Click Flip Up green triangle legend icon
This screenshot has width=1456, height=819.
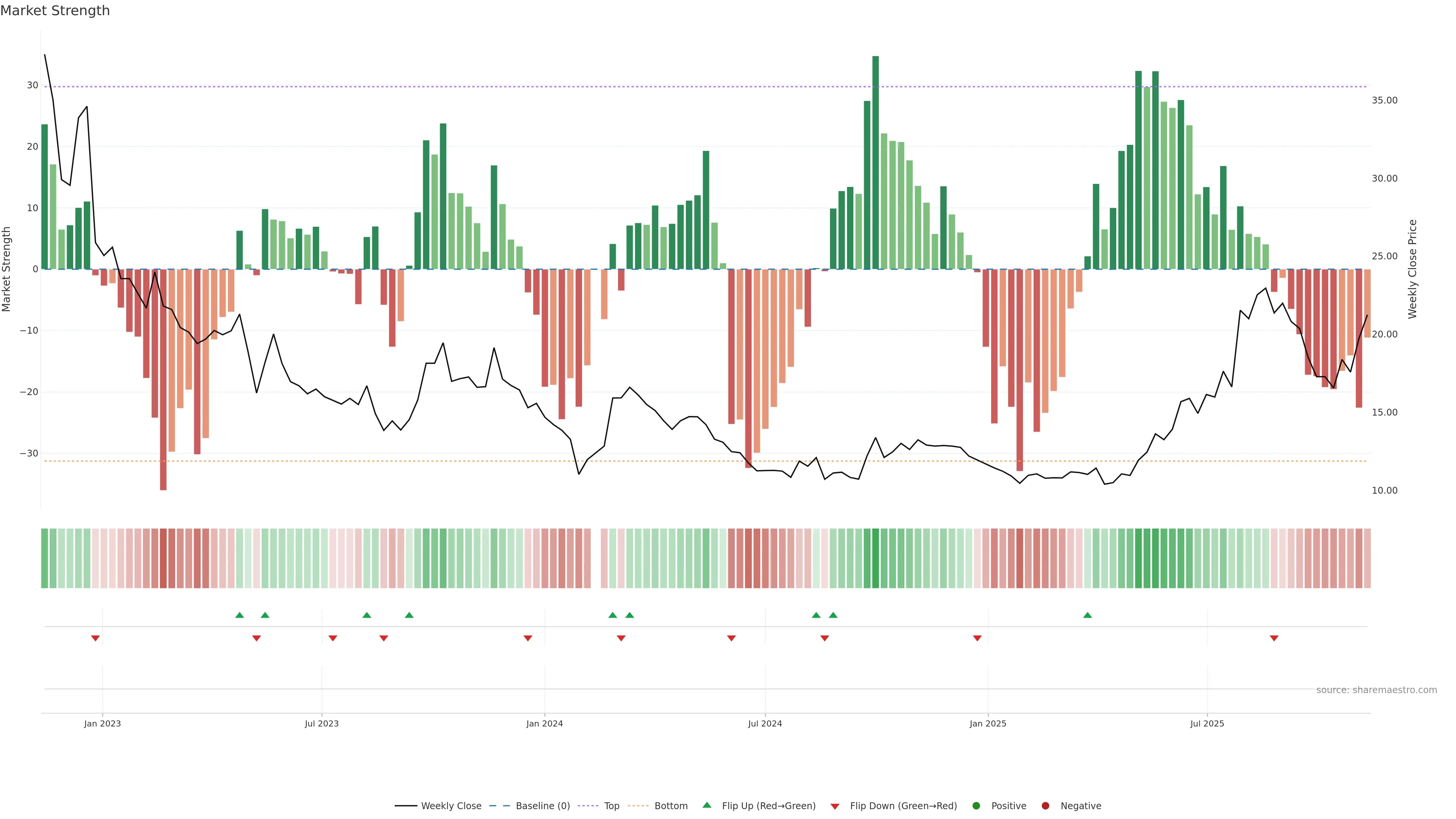click(706, 805)
